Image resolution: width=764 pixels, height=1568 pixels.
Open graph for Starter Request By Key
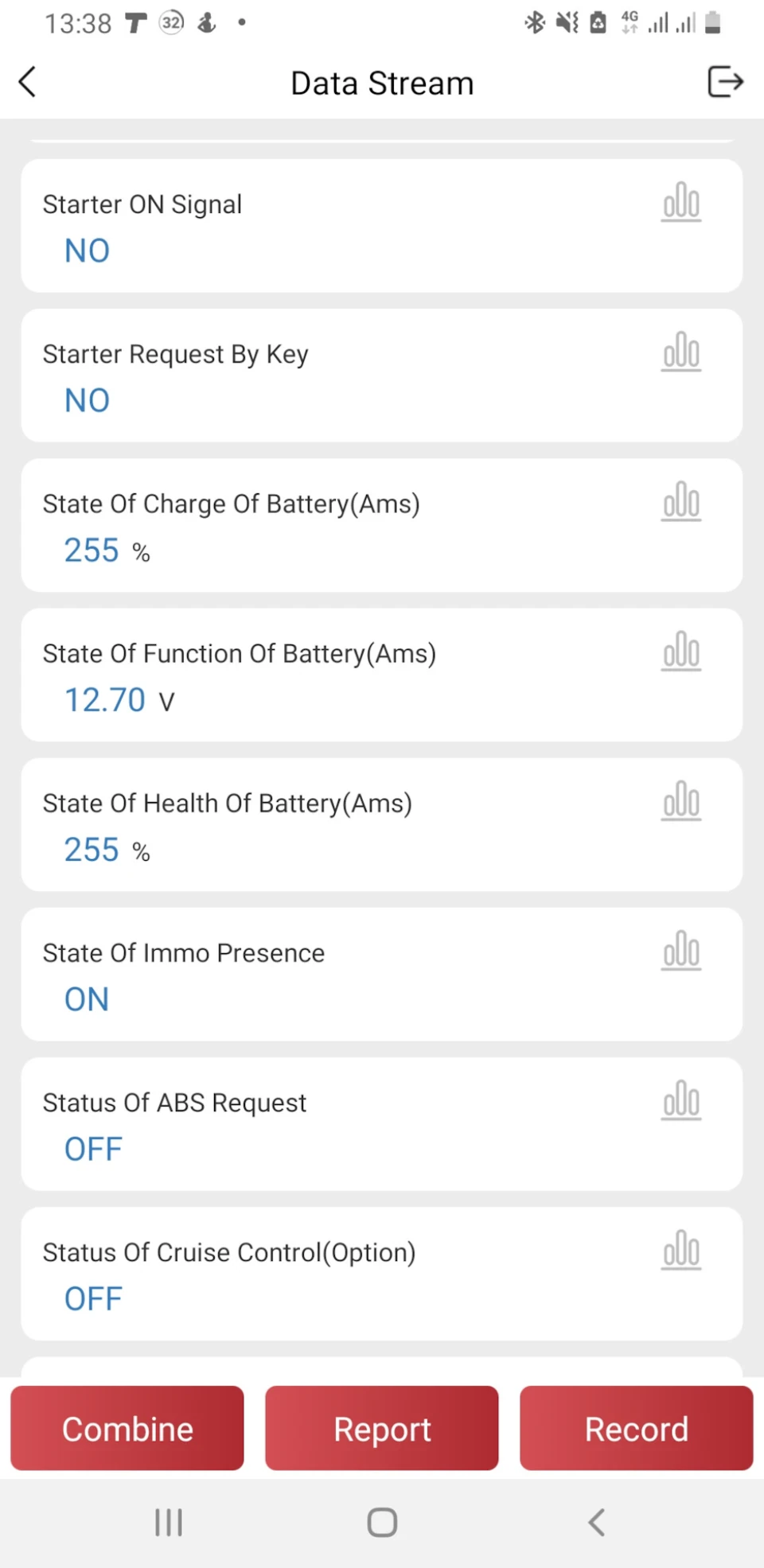point(681,352)
